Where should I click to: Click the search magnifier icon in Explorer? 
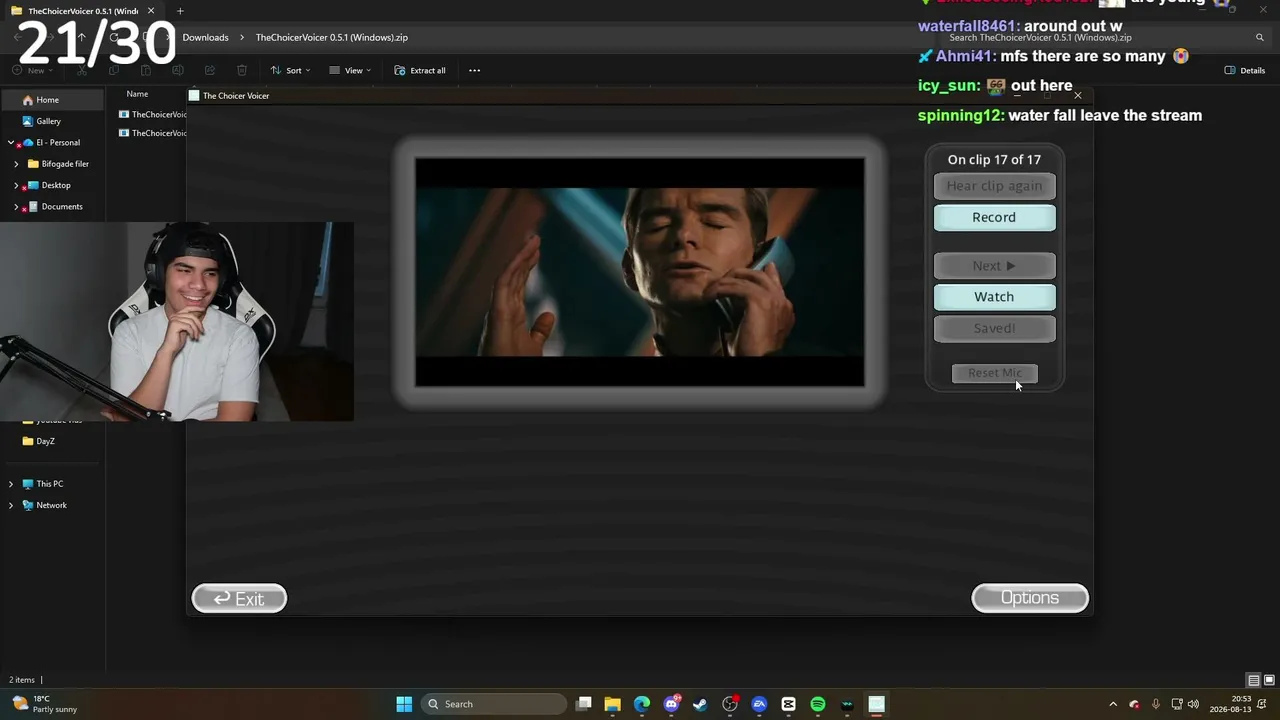[1260, 37]
